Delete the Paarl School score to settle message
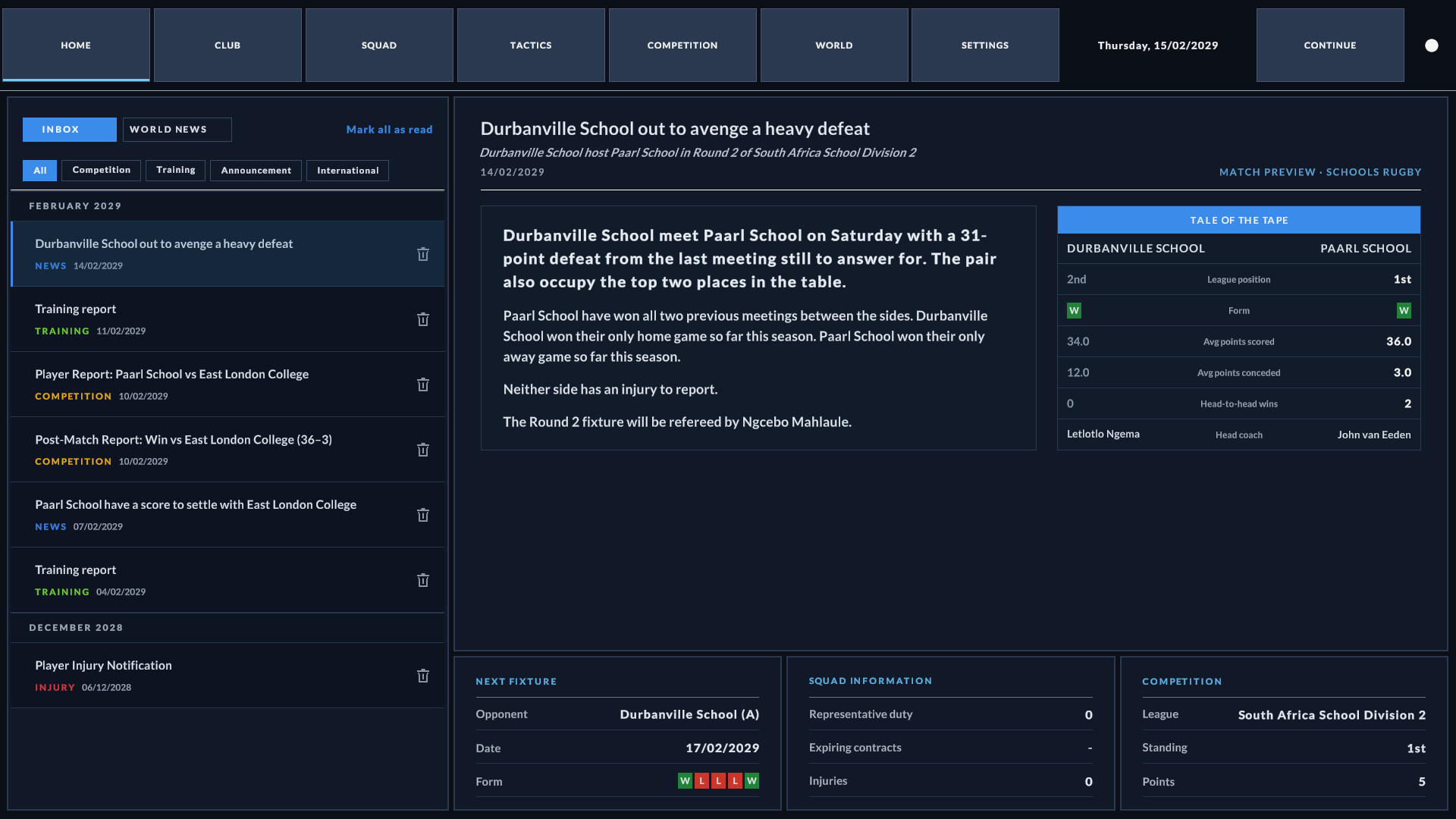 pos(423,515)
